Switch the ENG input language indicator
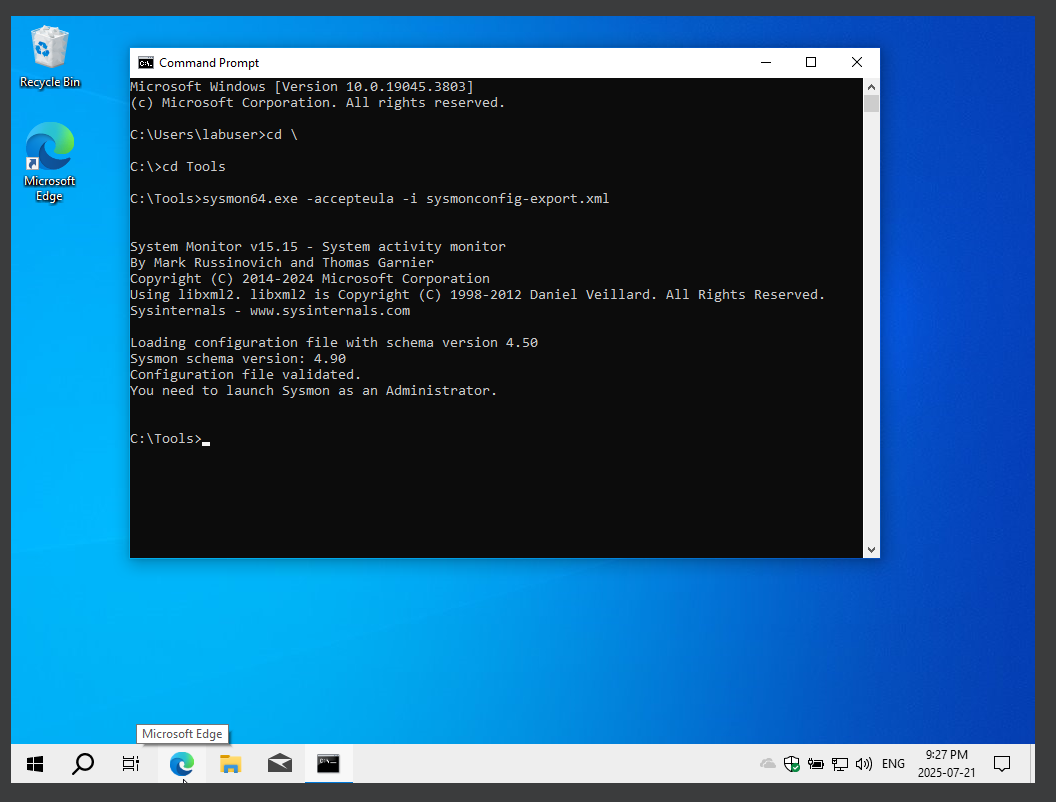This screenshot has height=802, width=1056. tap(893, 764)
